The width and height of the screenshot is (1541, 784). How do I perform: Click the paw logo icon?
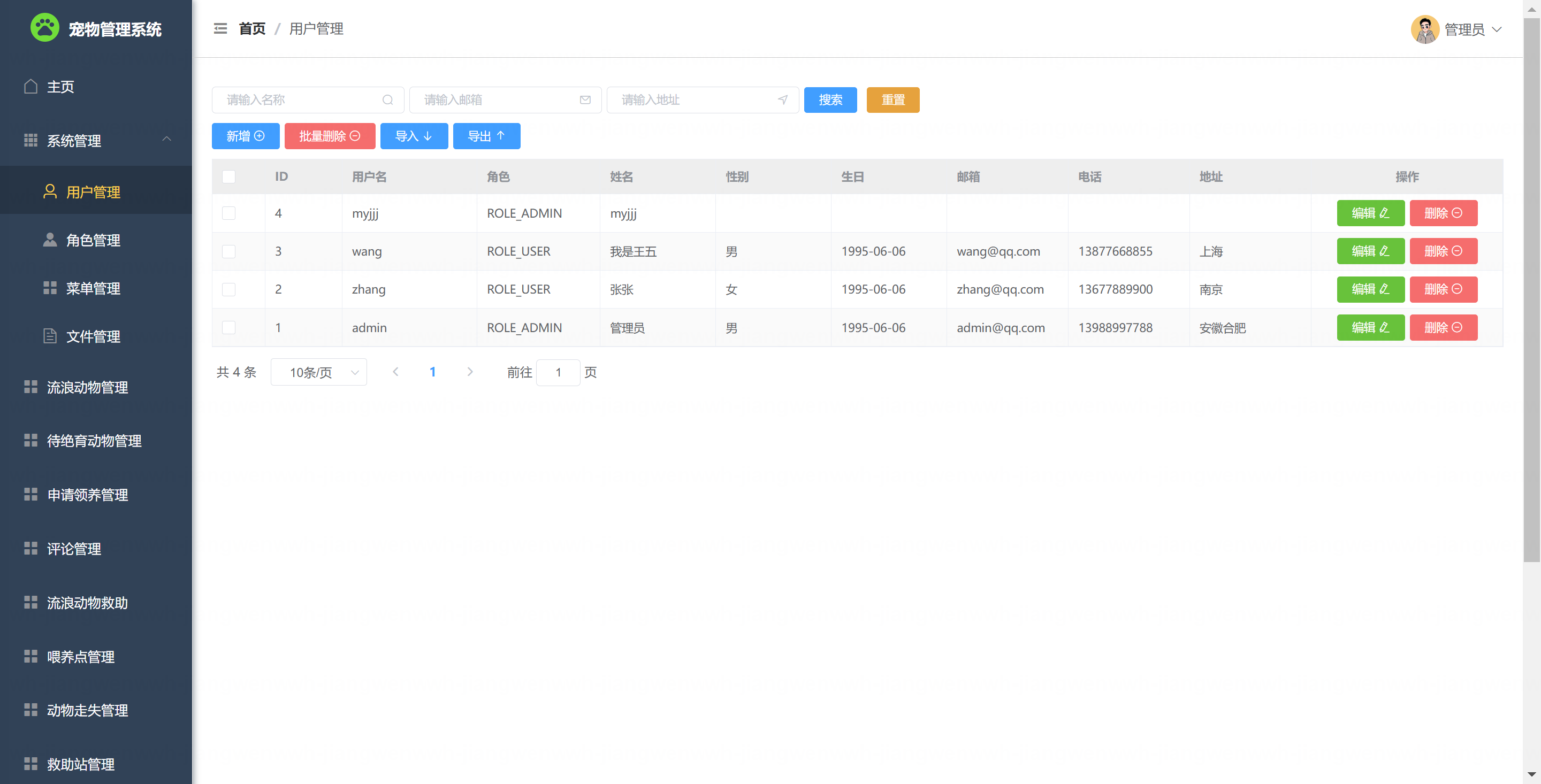tap(45, 28)
